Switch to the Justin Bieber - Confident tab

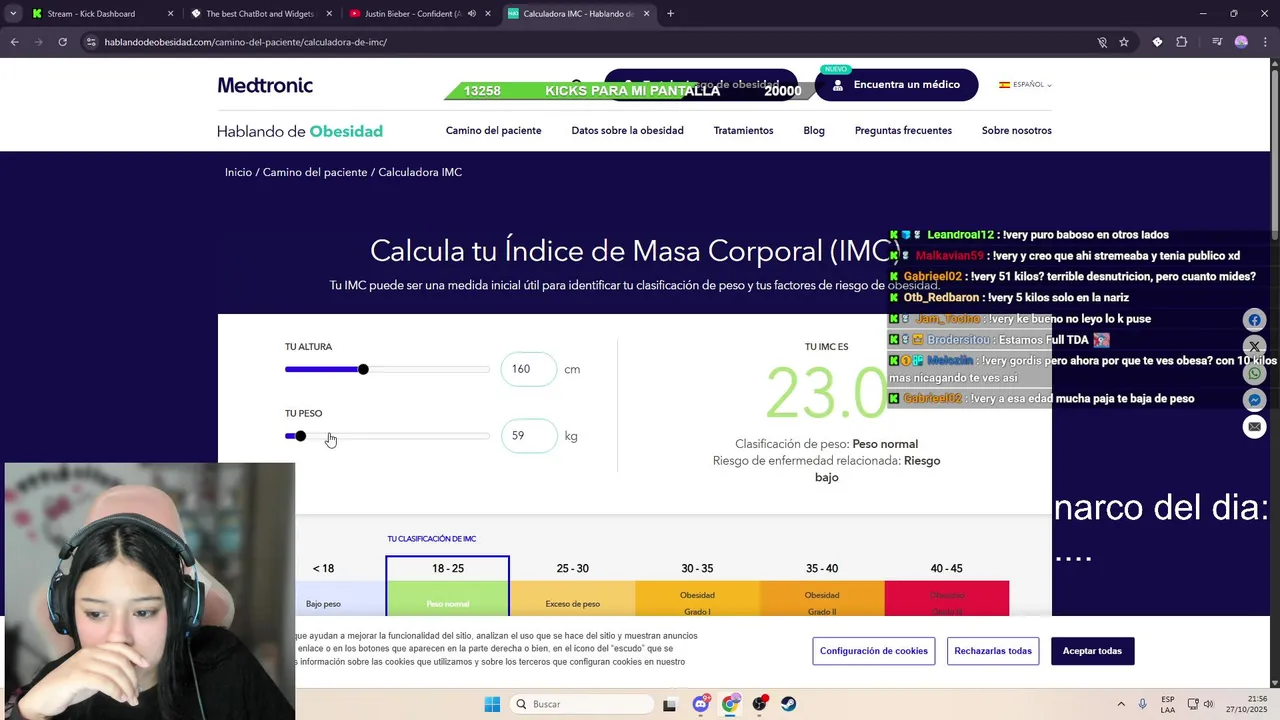pyautogui.click(x=412, y=14)
